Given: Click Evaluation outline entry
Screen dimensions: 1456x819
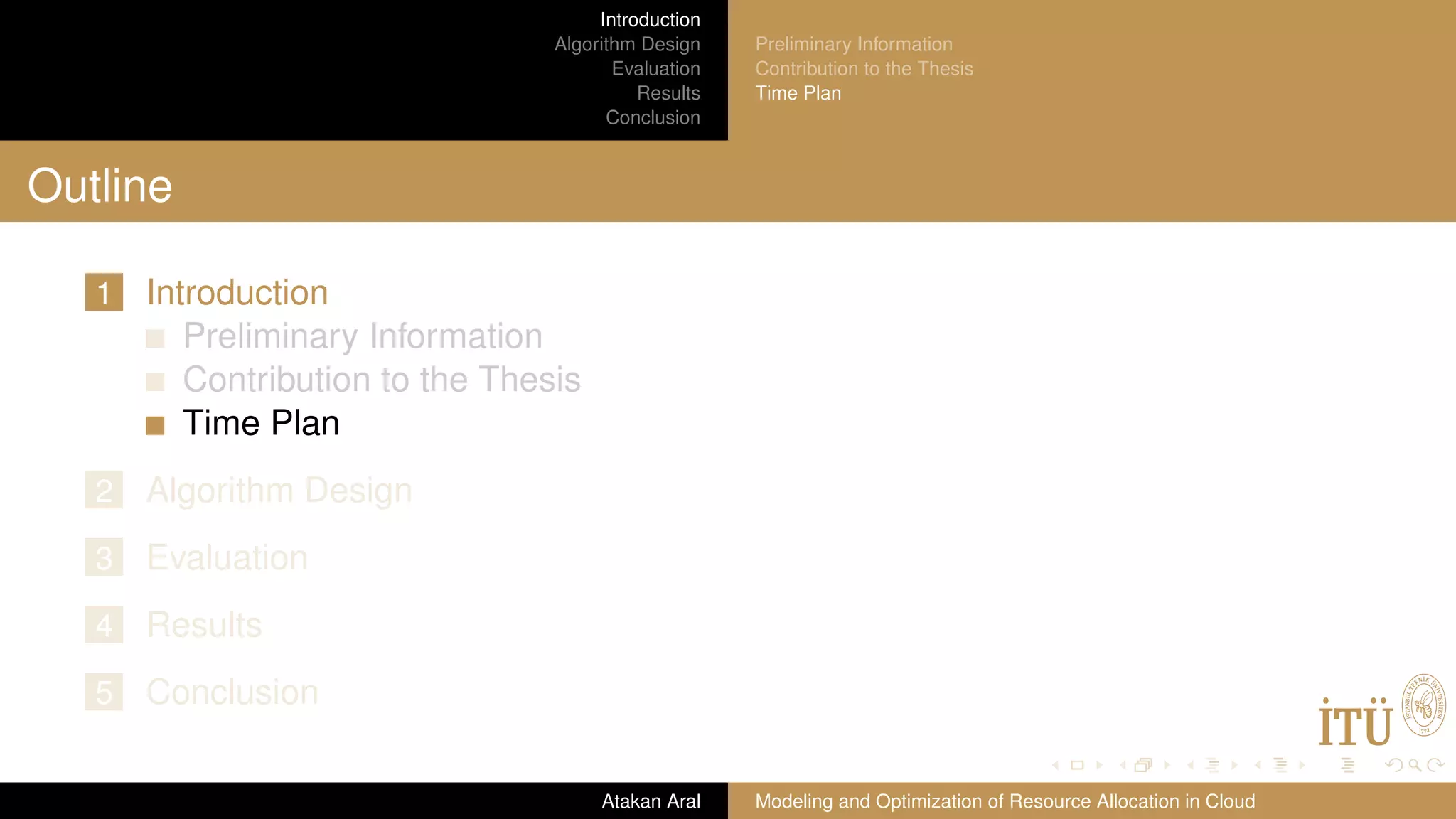Looking at the screenshot, I should 227,557.
